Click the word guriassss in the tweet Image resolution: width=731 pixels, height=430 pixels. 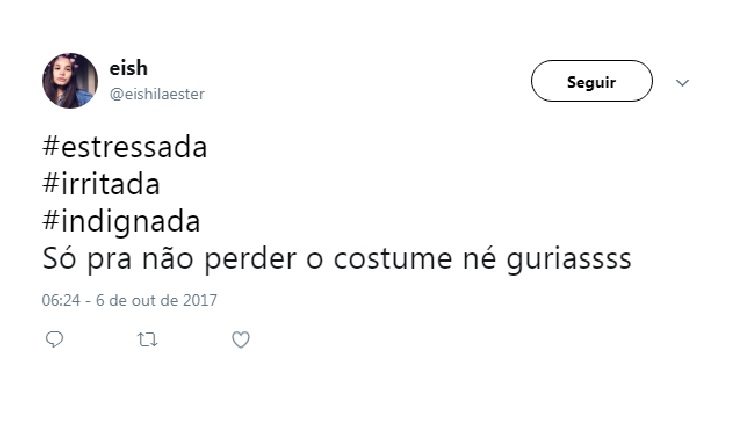pyautogui.click(x=569, y=260)
